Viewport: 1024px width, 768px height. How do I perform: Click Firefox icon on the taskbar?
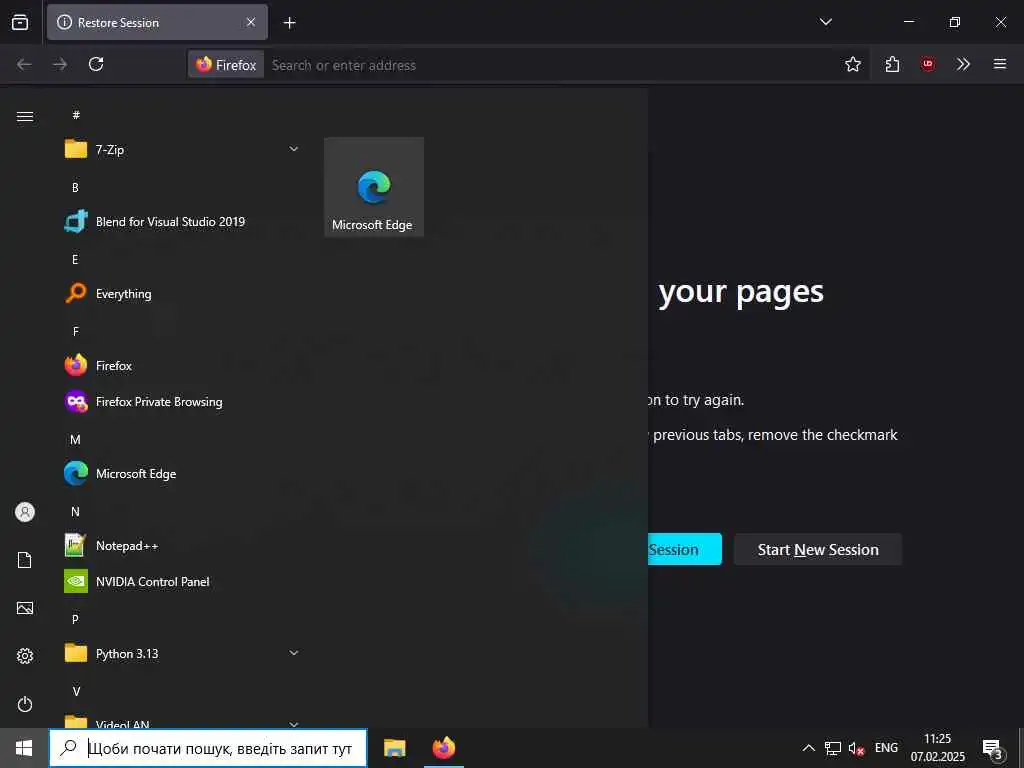(x=443, y=748)
